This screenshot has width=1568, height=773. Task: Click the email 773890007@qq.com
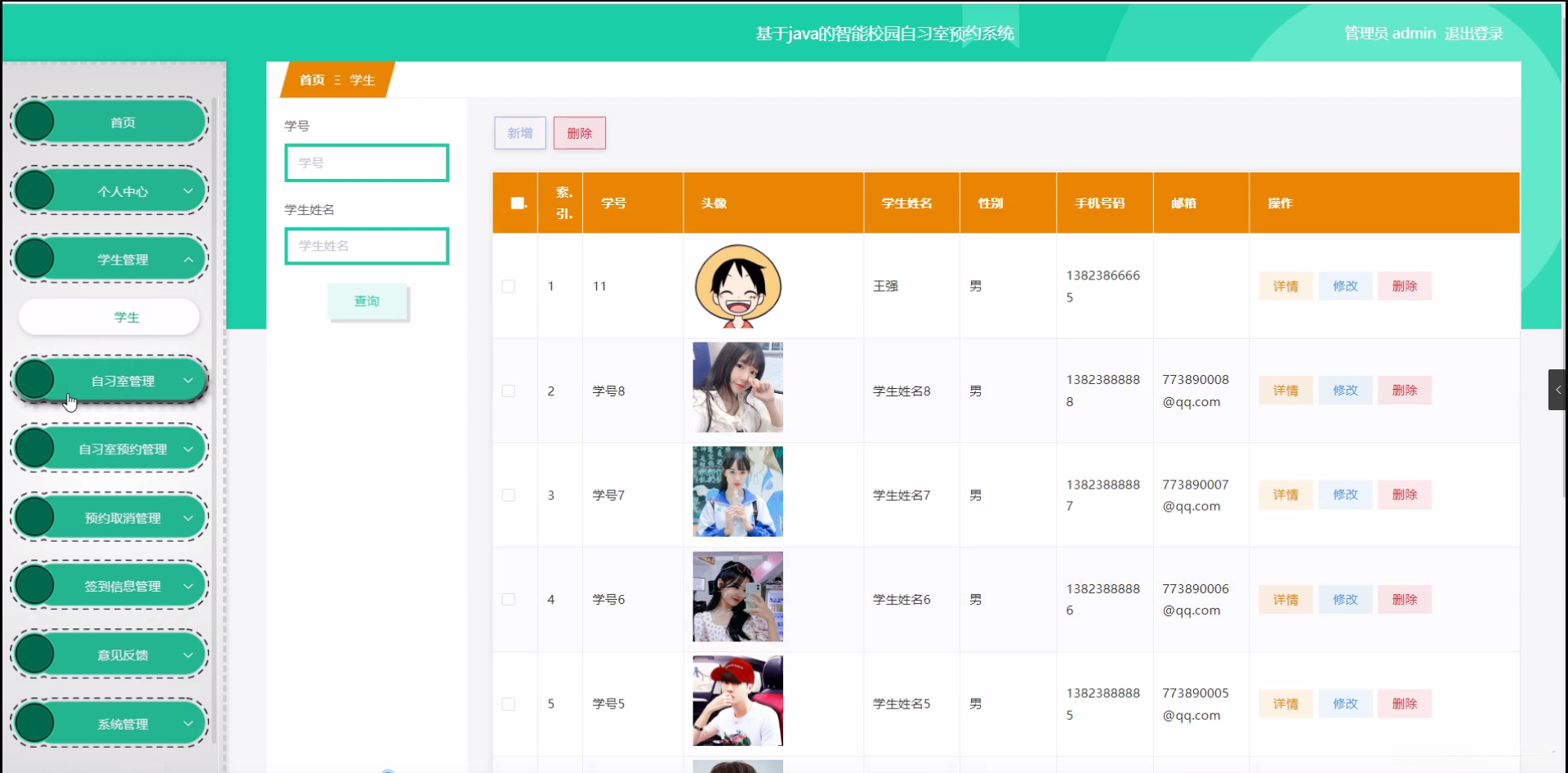tap(1196, 495)
